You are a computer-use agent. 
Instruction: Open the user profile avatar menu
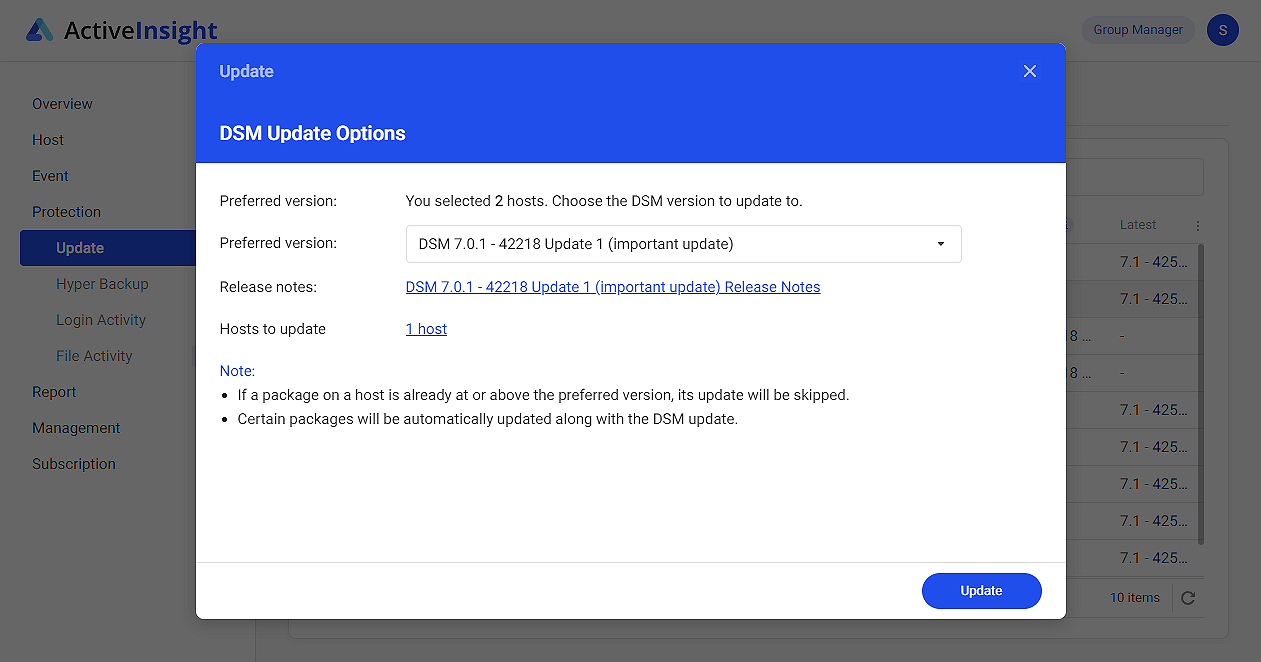click(1222, 30)
